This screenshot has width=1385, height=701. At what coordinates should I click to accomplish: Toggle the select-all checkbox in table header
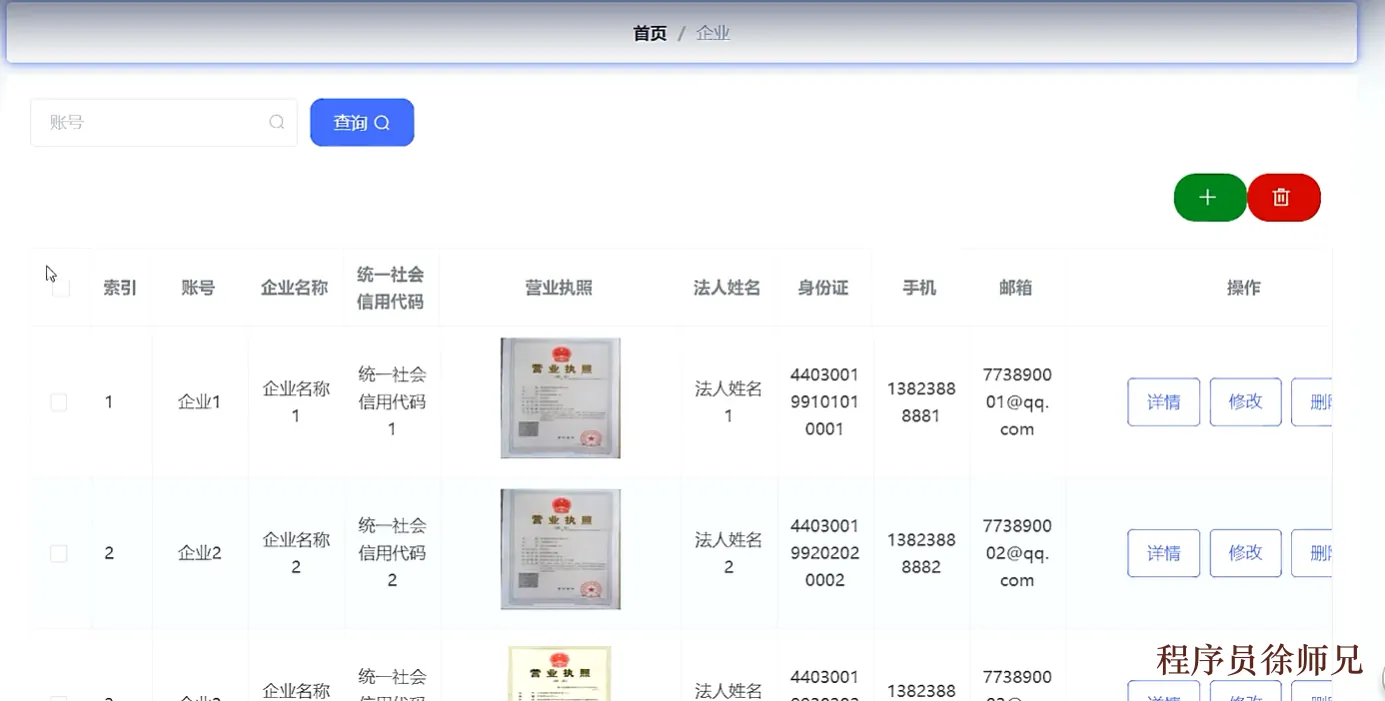pyautogui.click(x=61, y=288)
